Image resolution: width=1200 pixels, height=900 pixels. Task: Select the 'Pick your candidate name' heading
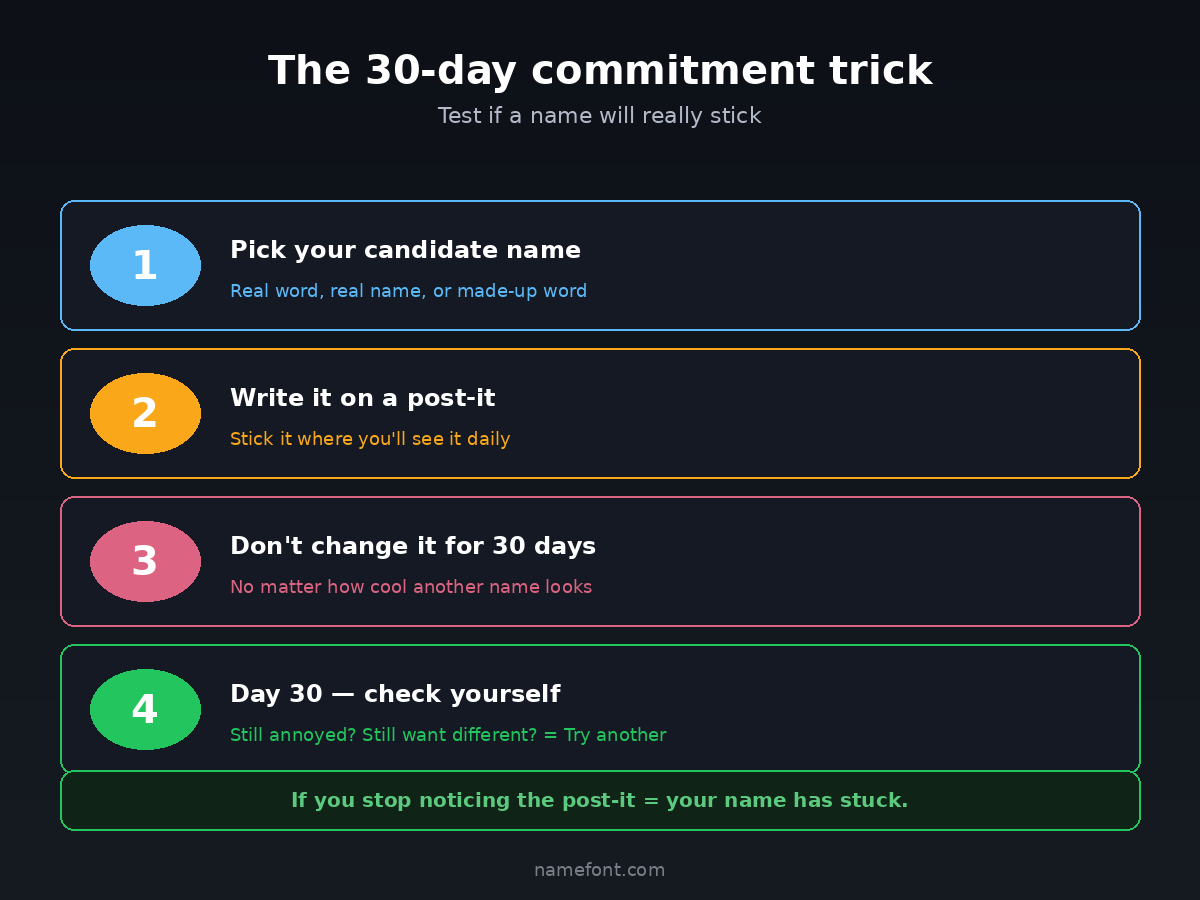[405, 250]
